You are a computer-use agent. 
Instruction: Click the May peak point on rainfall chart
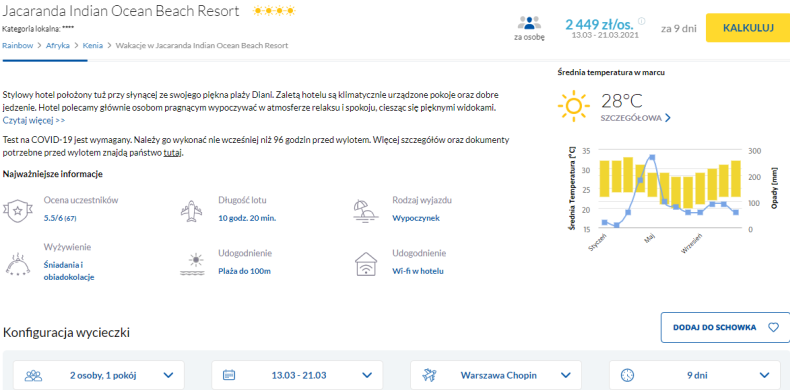[652, 157]
